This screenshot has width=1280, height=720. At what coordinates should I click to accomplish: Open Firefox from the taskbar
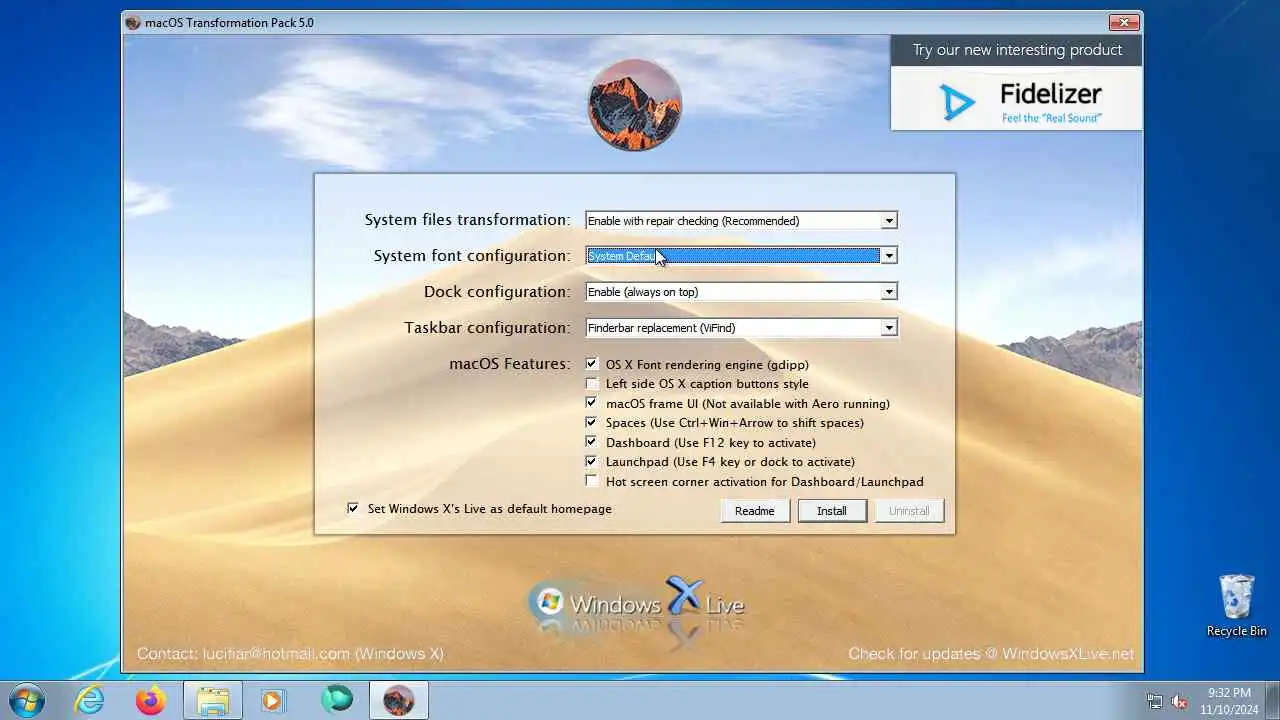[151, 700]
